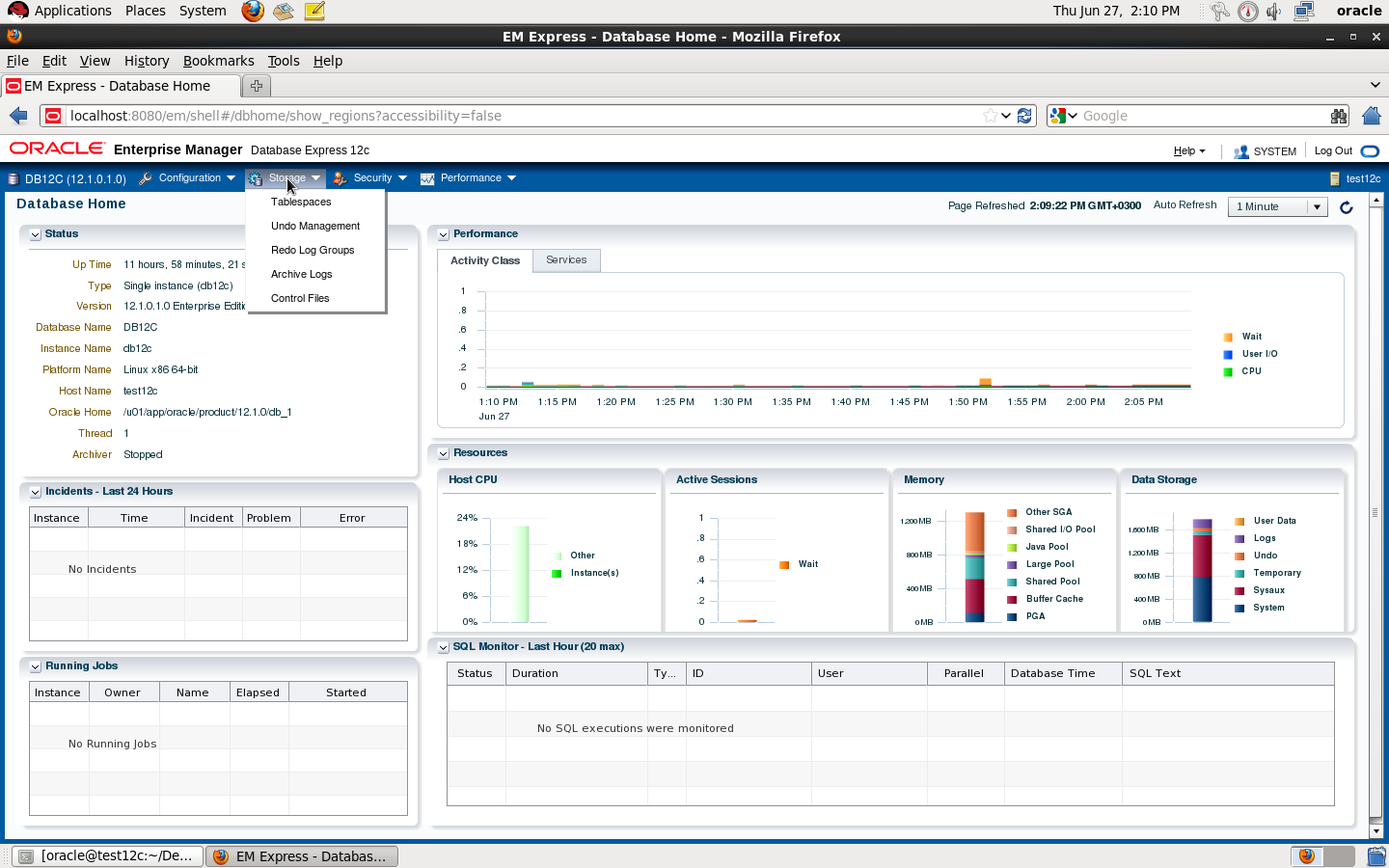Click the Log Out link
This screenshot has height=868, width=1389.
(1333, 151)
